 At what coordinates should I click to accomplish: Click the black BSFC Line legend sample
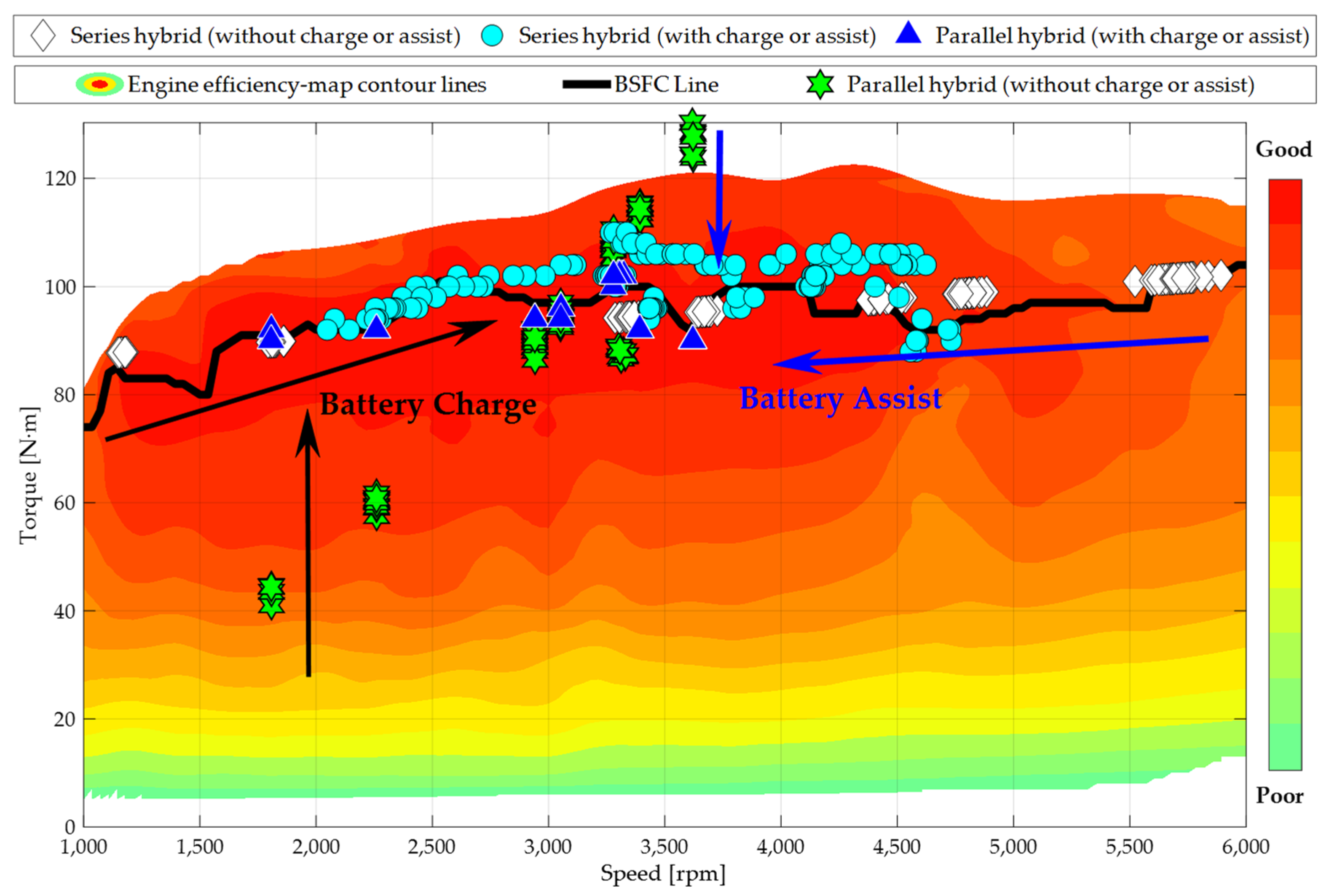click(587, 85)
